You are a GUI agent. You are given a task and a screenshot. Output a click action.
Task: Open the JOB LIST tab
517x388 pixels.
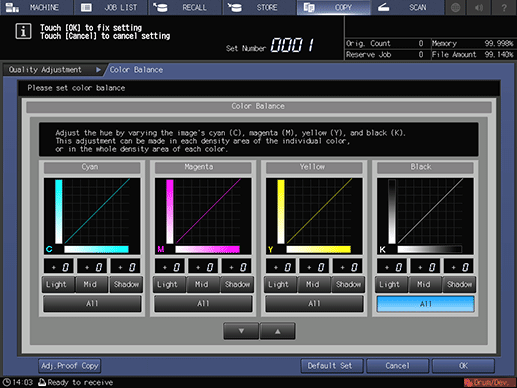[x=111, y=7]
